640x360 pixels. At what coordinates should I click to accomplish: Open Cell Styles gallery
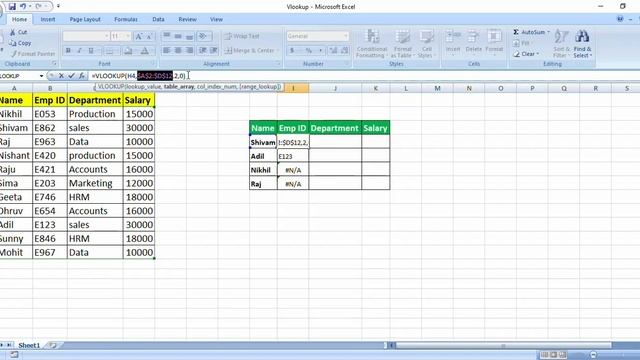[x=427, y=44]
